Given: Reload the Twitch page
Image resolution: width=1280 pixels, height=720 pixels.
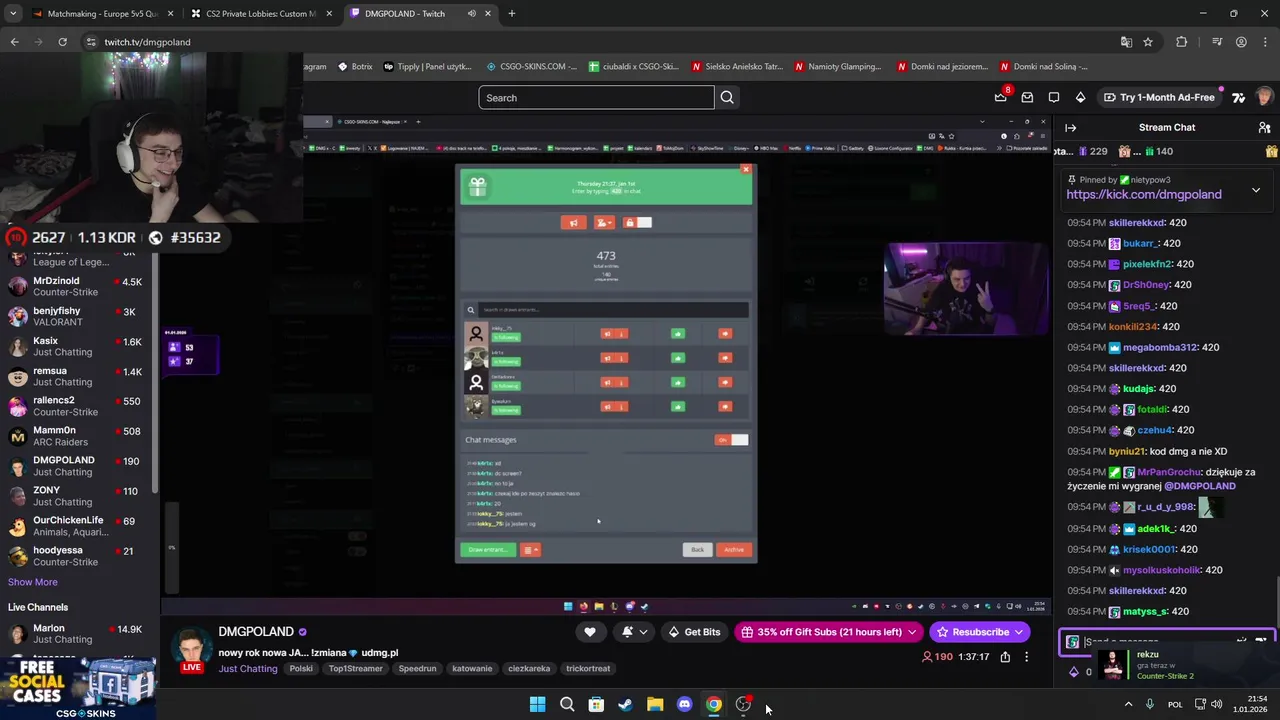Looking at the screenshot, I should [62, 42].
